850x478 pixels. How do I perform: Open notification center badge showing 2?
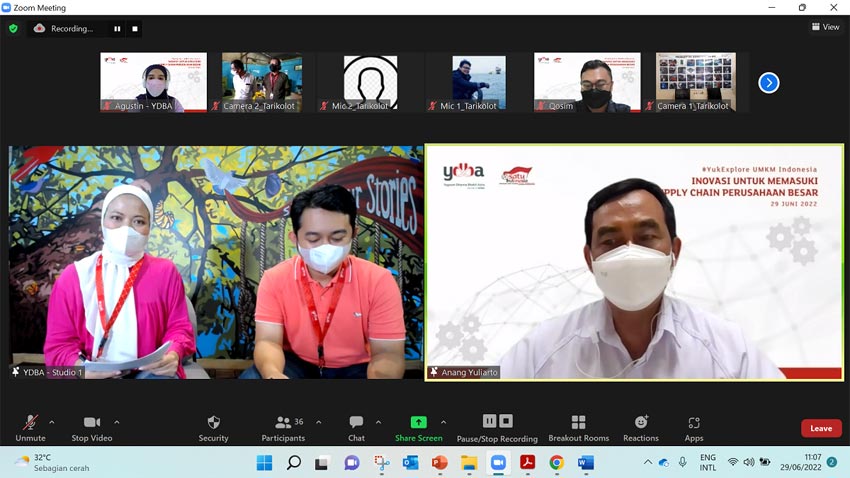pos(832,462)
